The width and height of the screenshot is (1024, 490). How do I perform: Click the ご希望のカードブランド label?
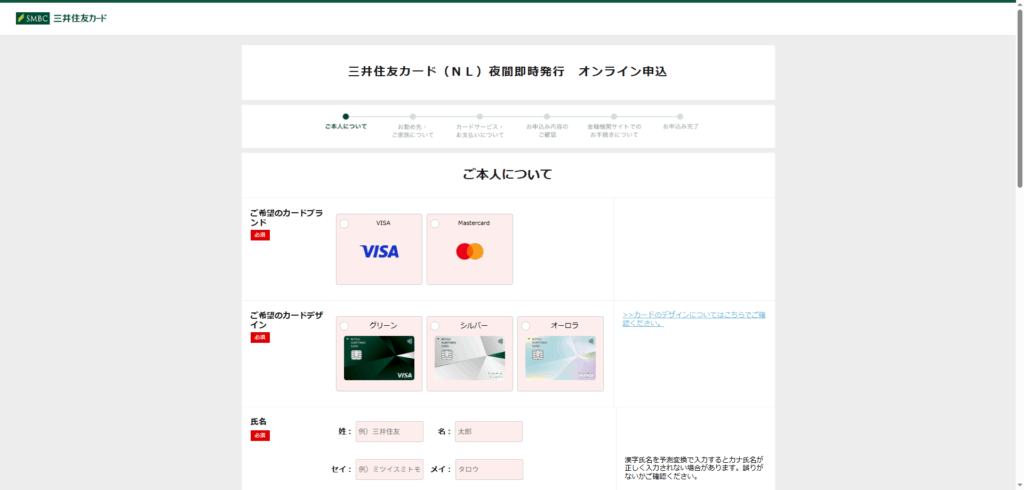286,218
